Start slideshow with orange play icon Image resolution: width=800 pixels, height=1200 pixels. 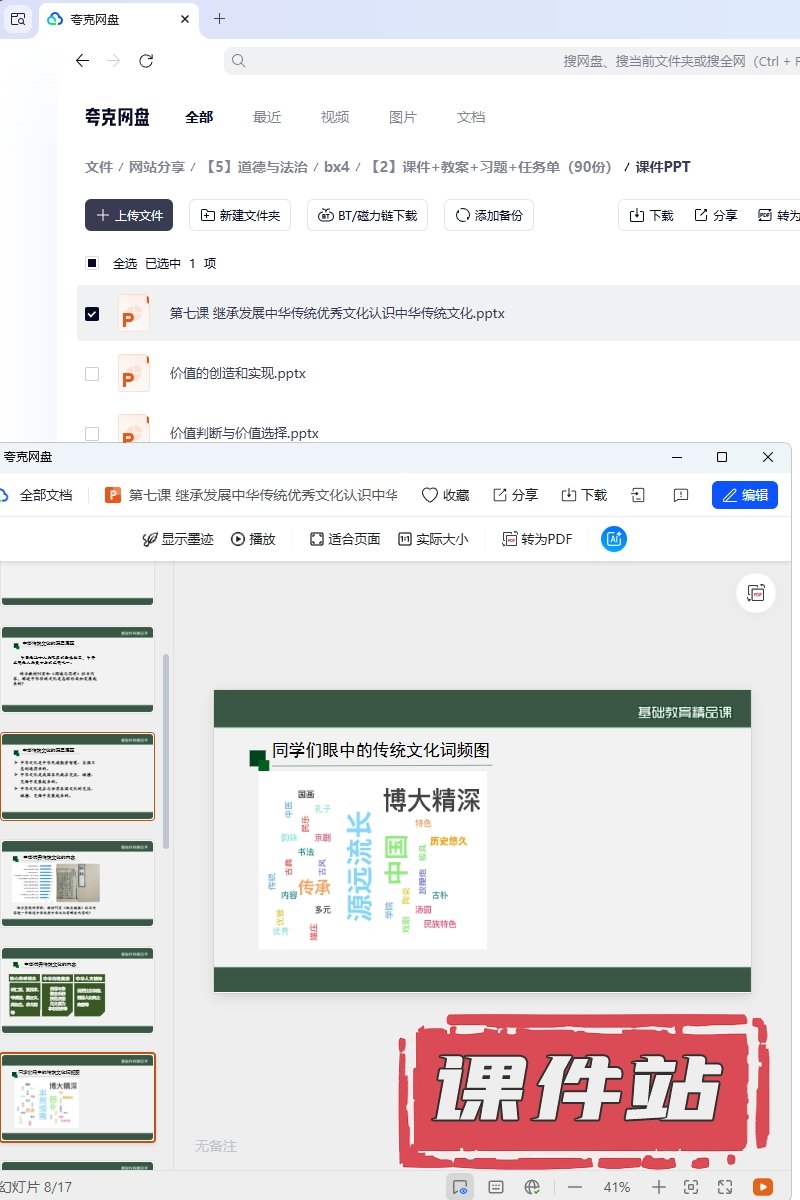[762, 1187]
